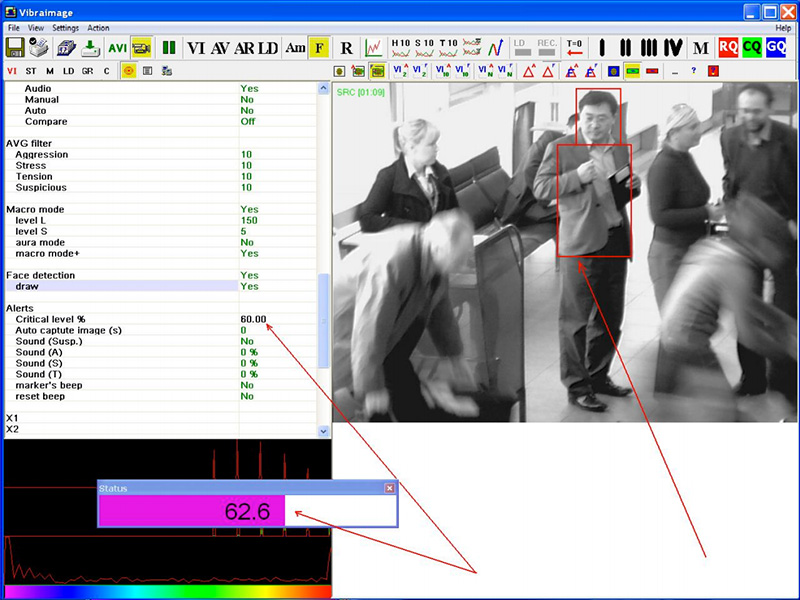The height and width of the screenshot is (600, 800).
Task: Open the View menu
Action: coord(36,28)
